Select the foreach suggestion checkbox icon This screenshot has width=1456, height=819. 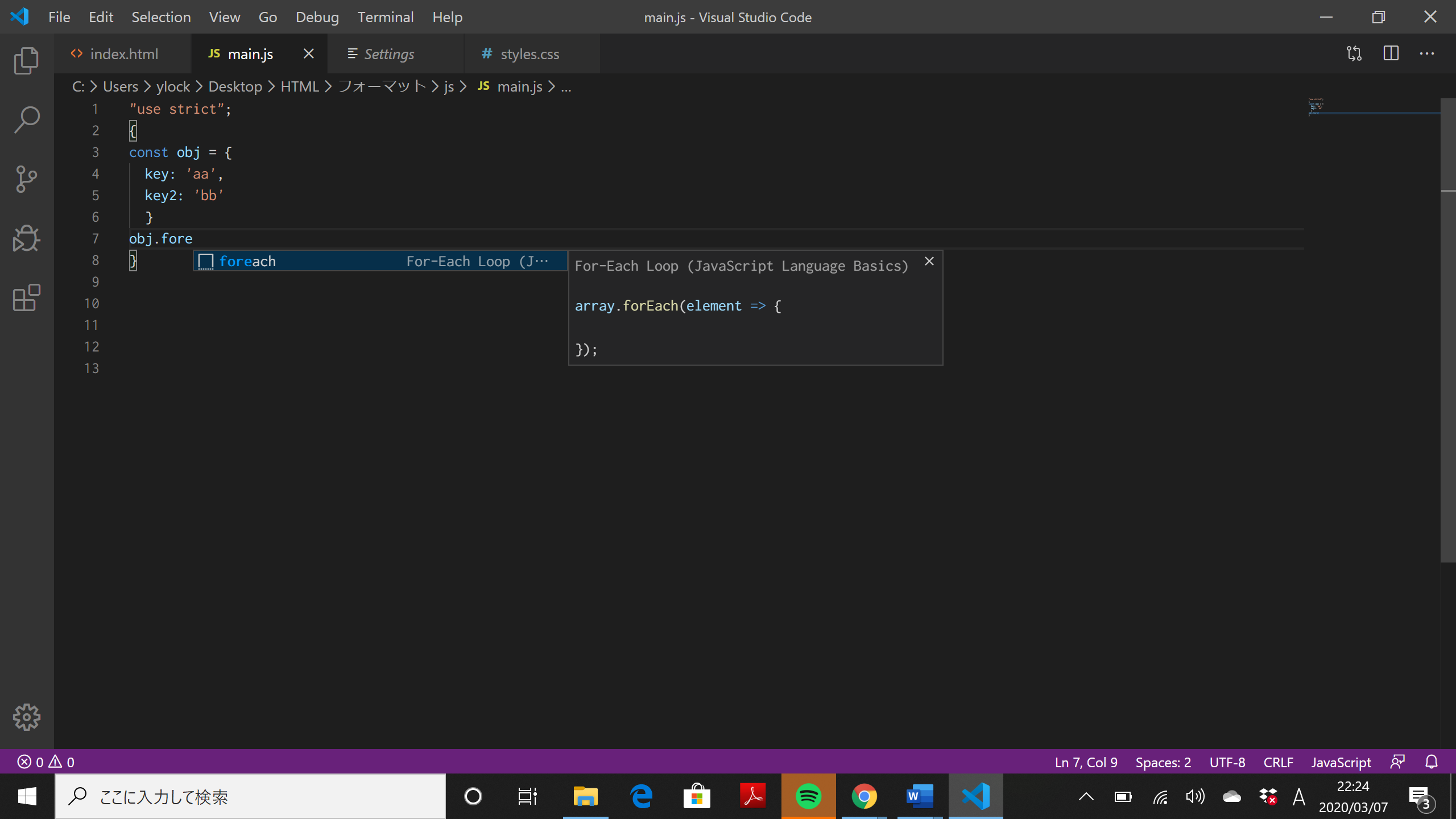(206, 261)
